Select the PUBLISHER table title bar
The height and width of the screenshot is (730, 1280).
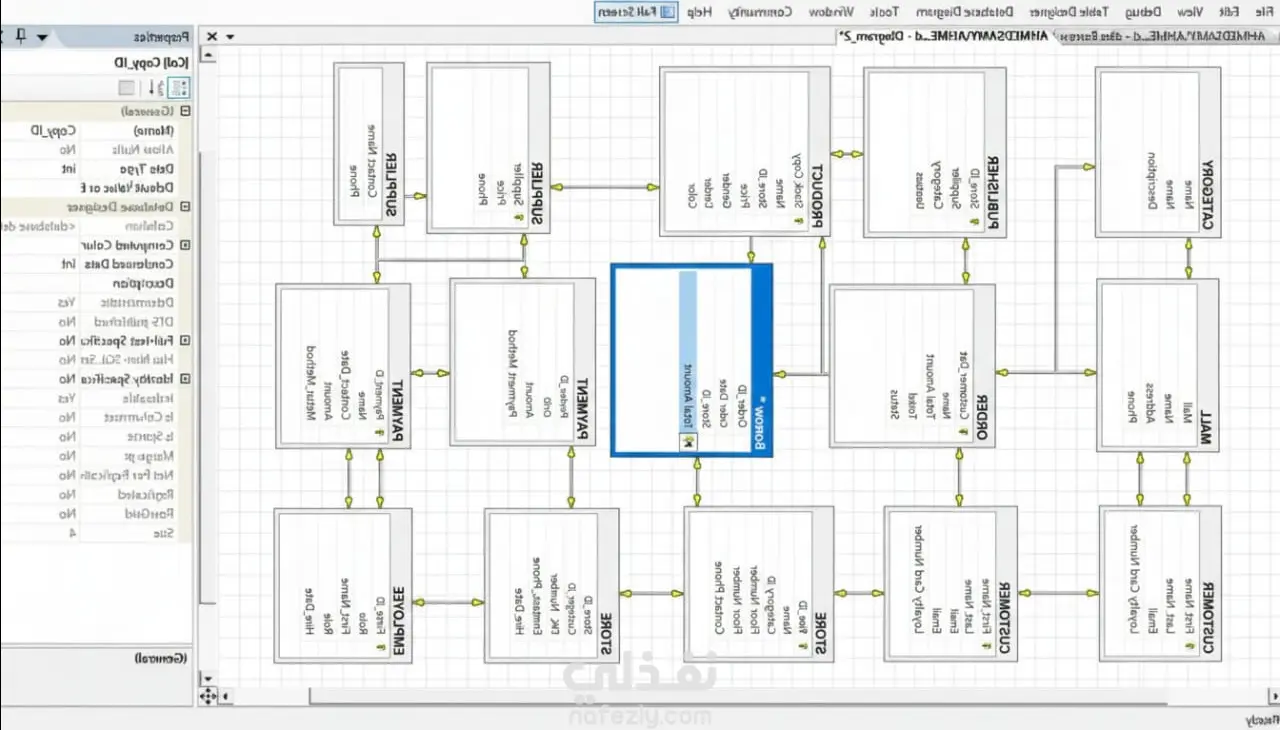coord(993,152)
